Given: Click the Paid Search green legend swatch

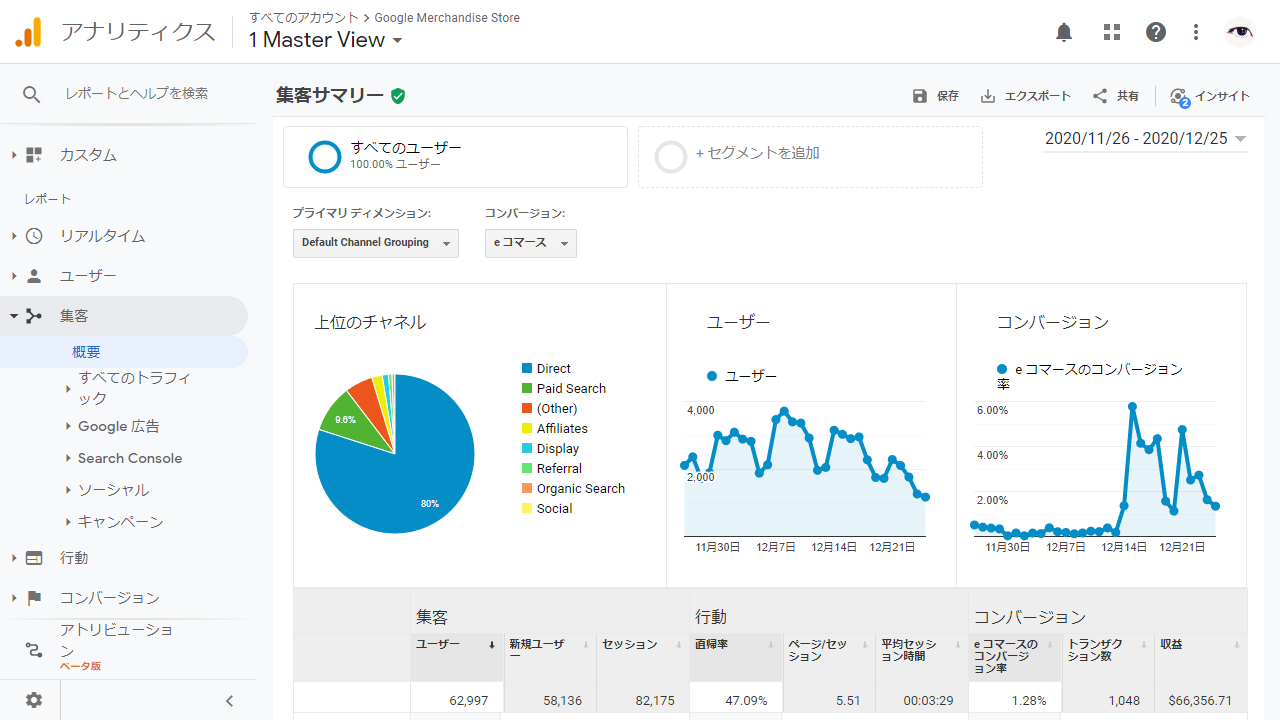Looking at the screenshot, I should [527, 389].
